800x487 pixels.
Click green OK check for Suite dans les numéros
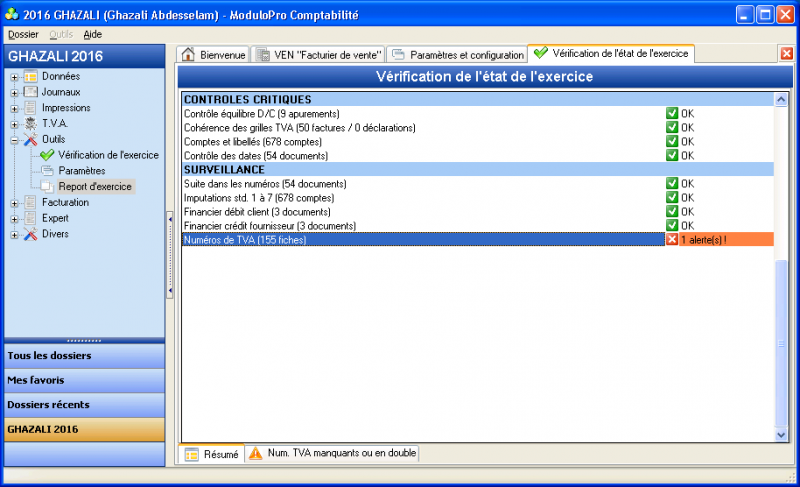(672, 183)
